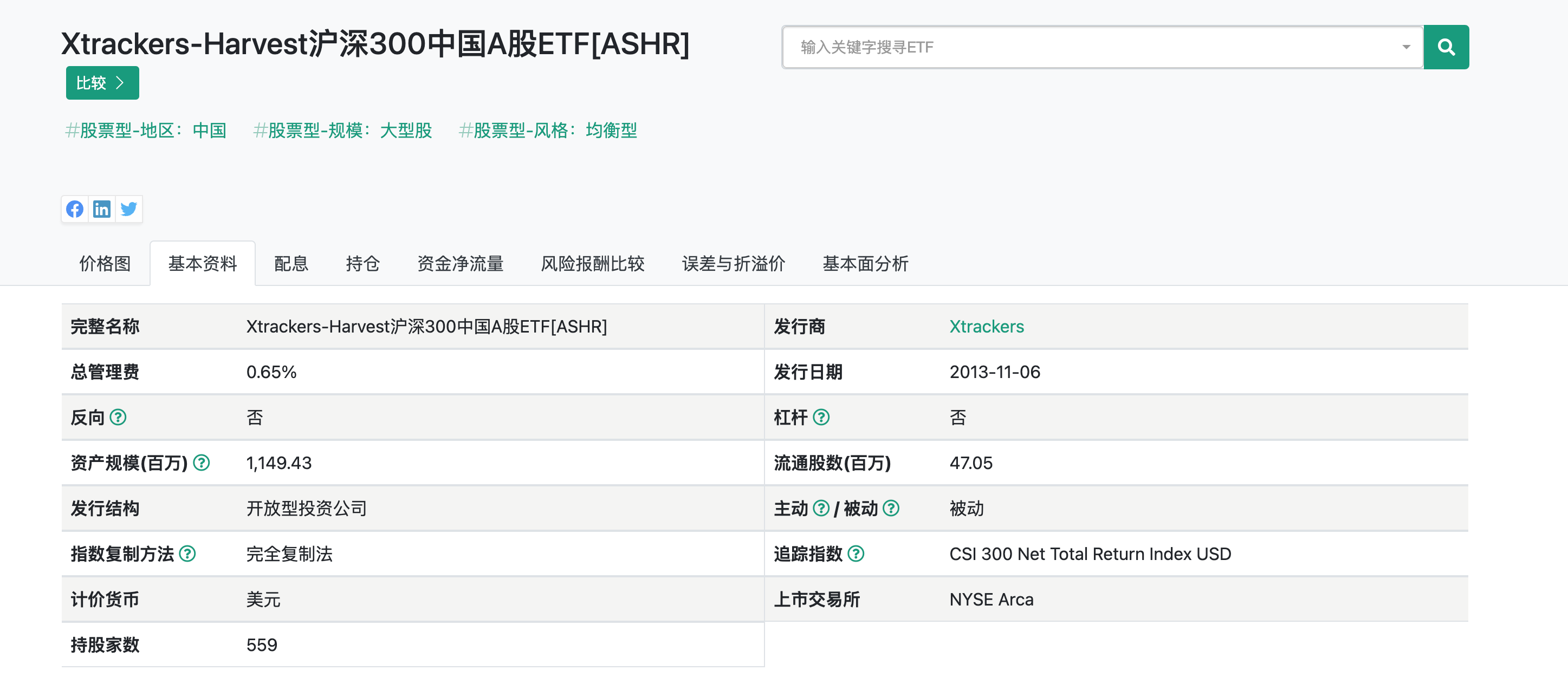Open the Xtrackers issuer link

pyautogui.click(x=986, y=326)
